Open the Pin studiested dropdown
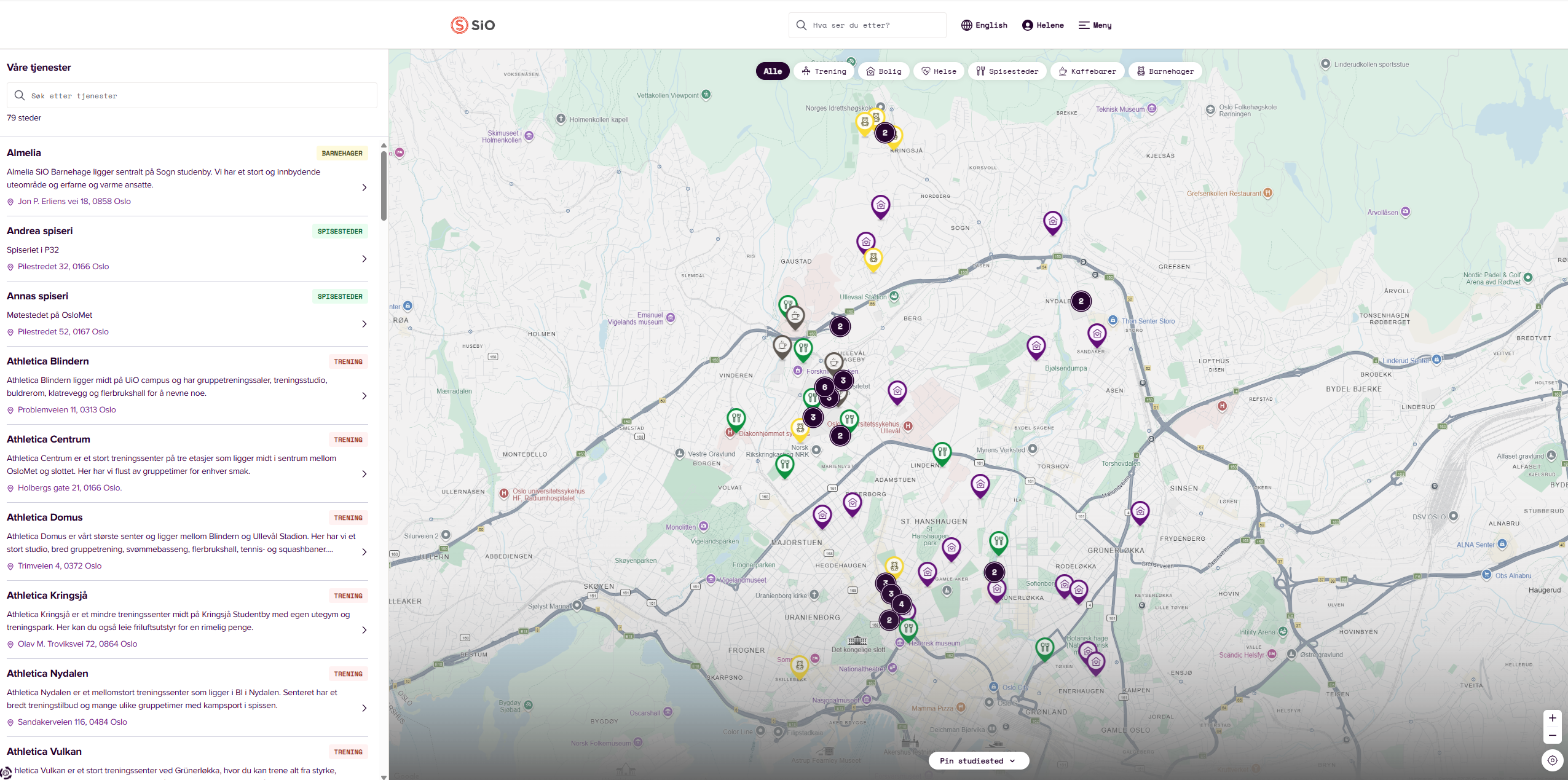 (x=979, y=761)
